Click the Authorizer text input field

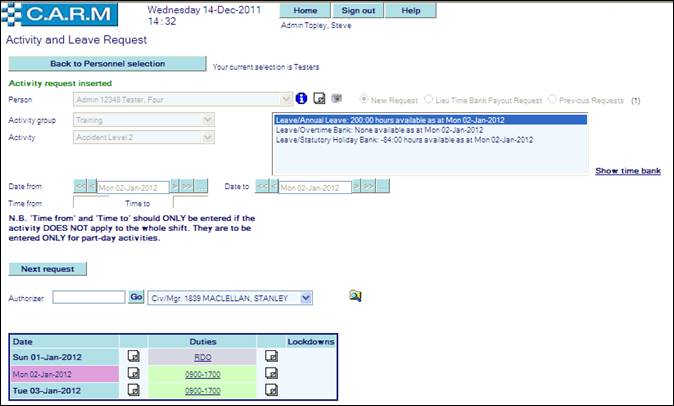[88, 297]
